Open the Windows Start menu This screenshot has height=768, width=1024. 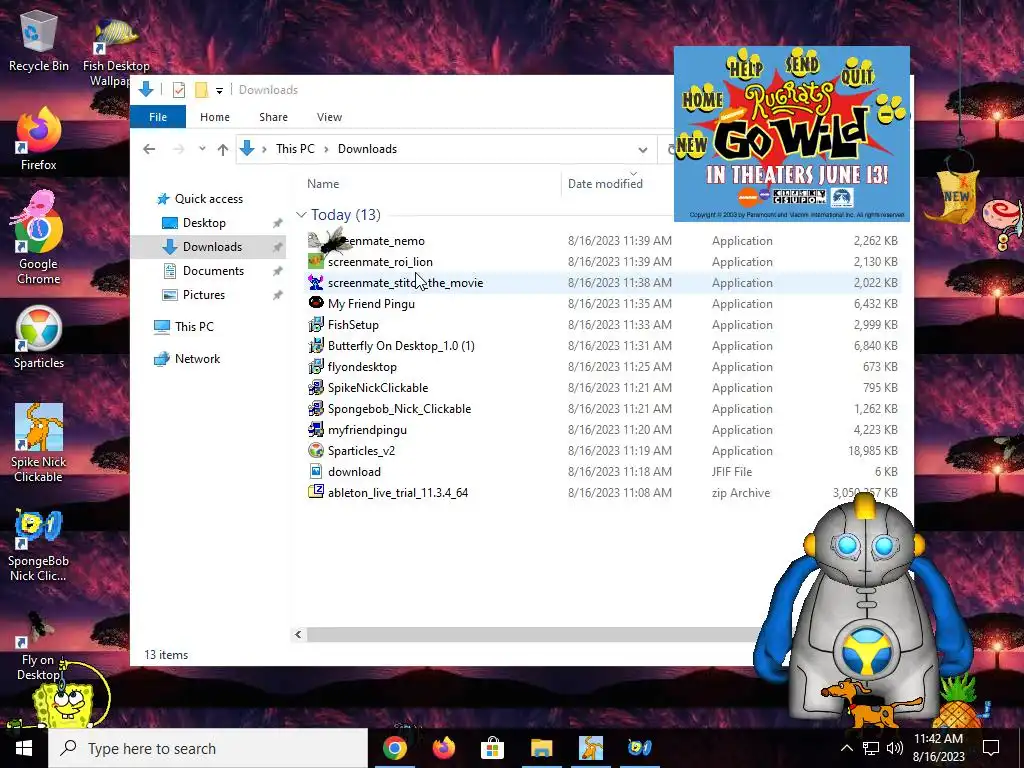tap(24, 748)
